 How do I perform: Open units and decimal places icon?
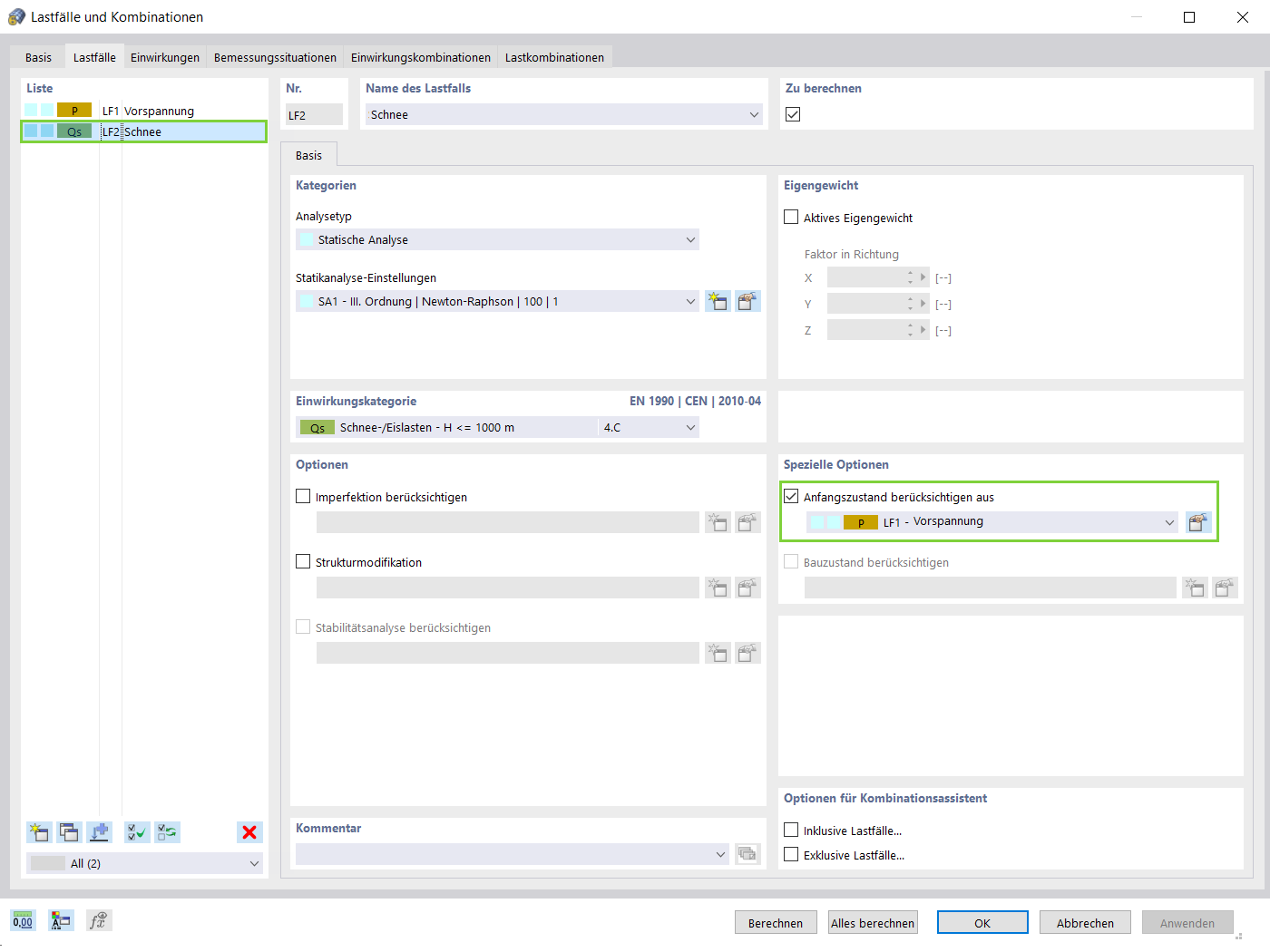click(x=23, y=921)
